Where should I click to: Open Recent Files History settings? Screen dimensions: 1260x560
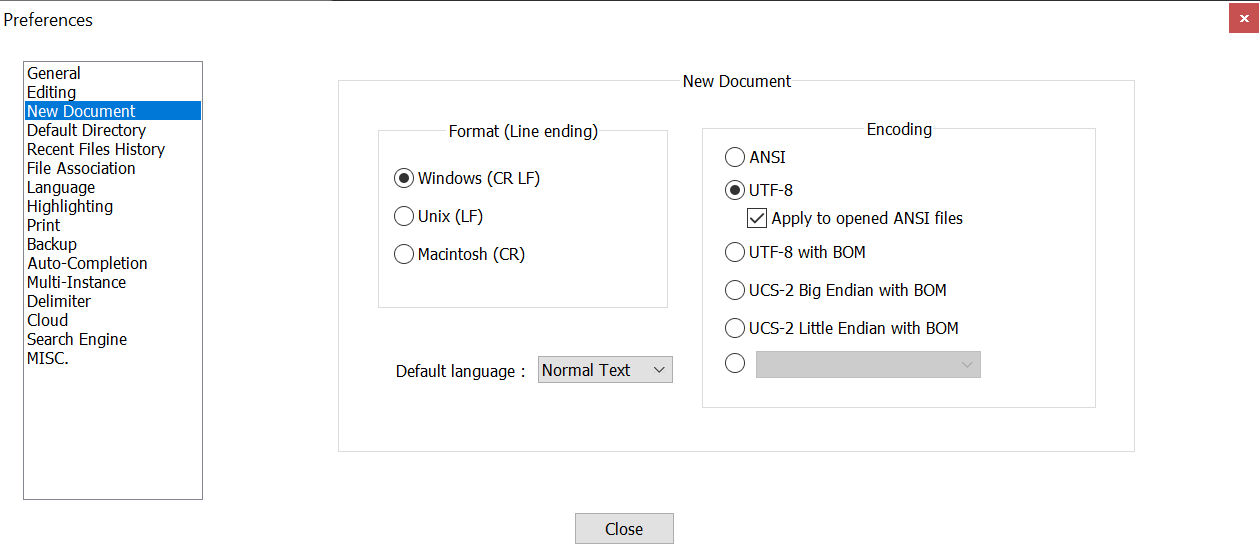click(x=96, y=149)
